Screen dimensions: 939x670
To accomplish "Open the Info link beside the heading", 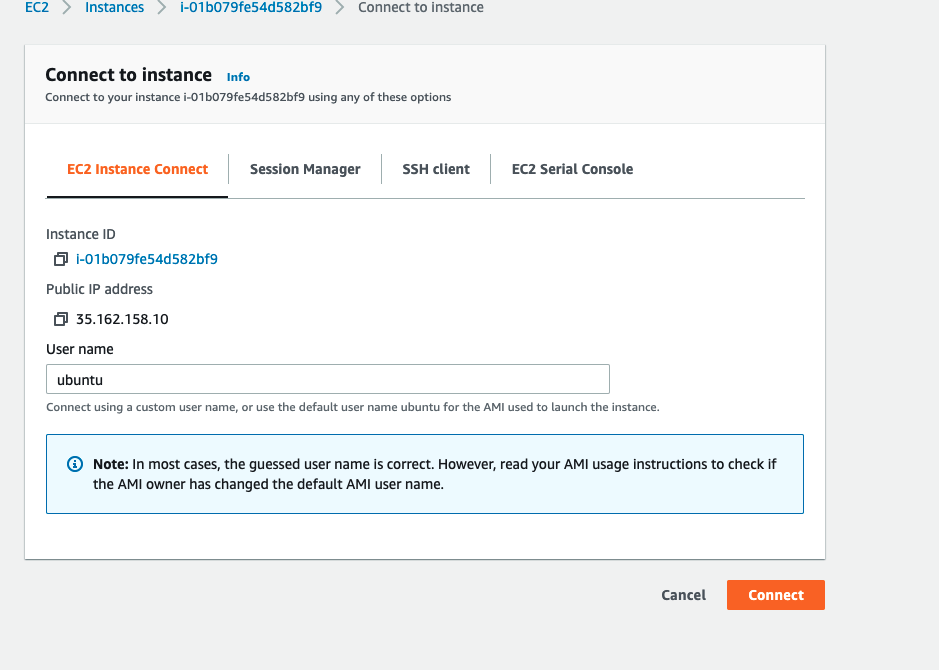I will click(238, 77).
